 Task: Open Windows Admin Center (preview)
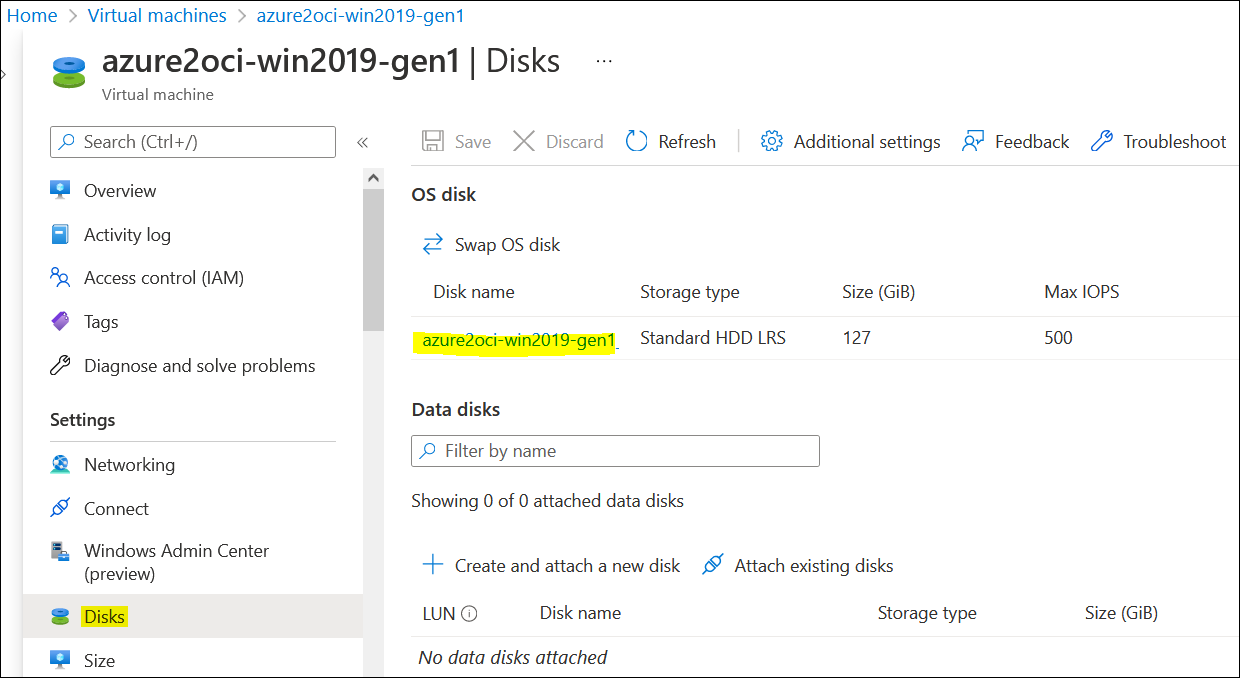pyautogui.click(x=176, y=562)
